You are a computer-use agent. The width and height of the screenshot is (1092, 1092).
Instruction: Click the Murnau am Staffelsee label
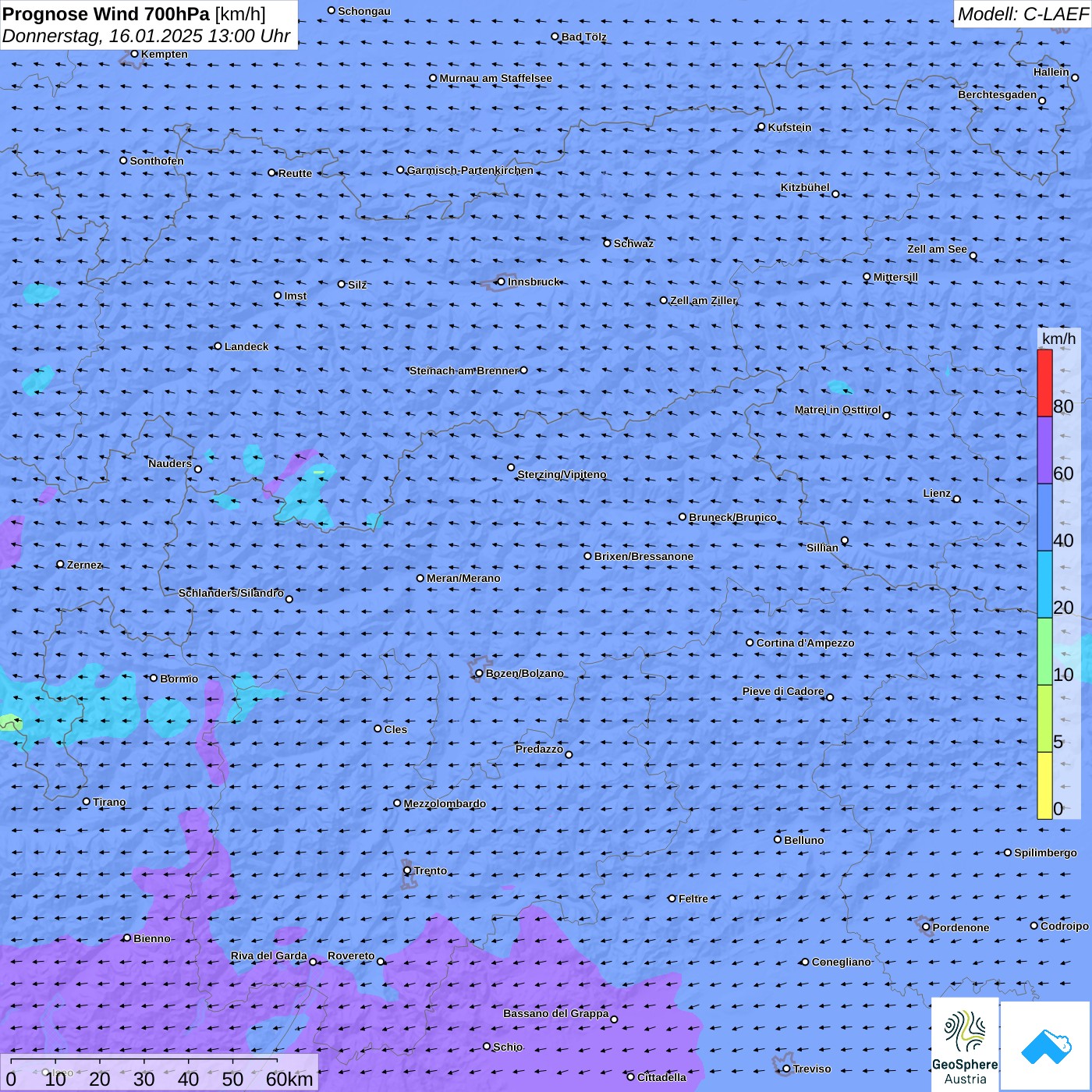pos(495,78)
